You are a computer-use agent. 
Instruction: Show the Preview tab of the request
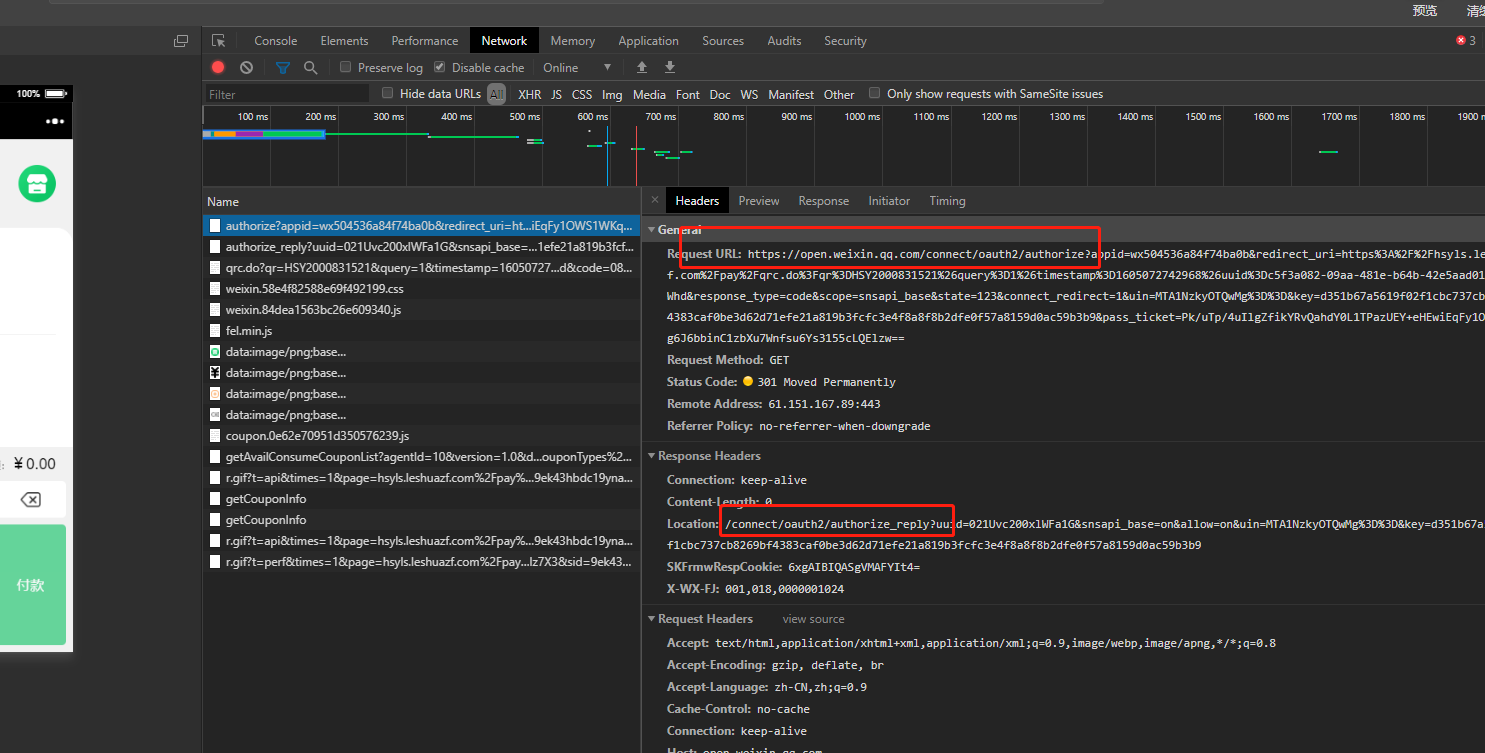(759, 201)
